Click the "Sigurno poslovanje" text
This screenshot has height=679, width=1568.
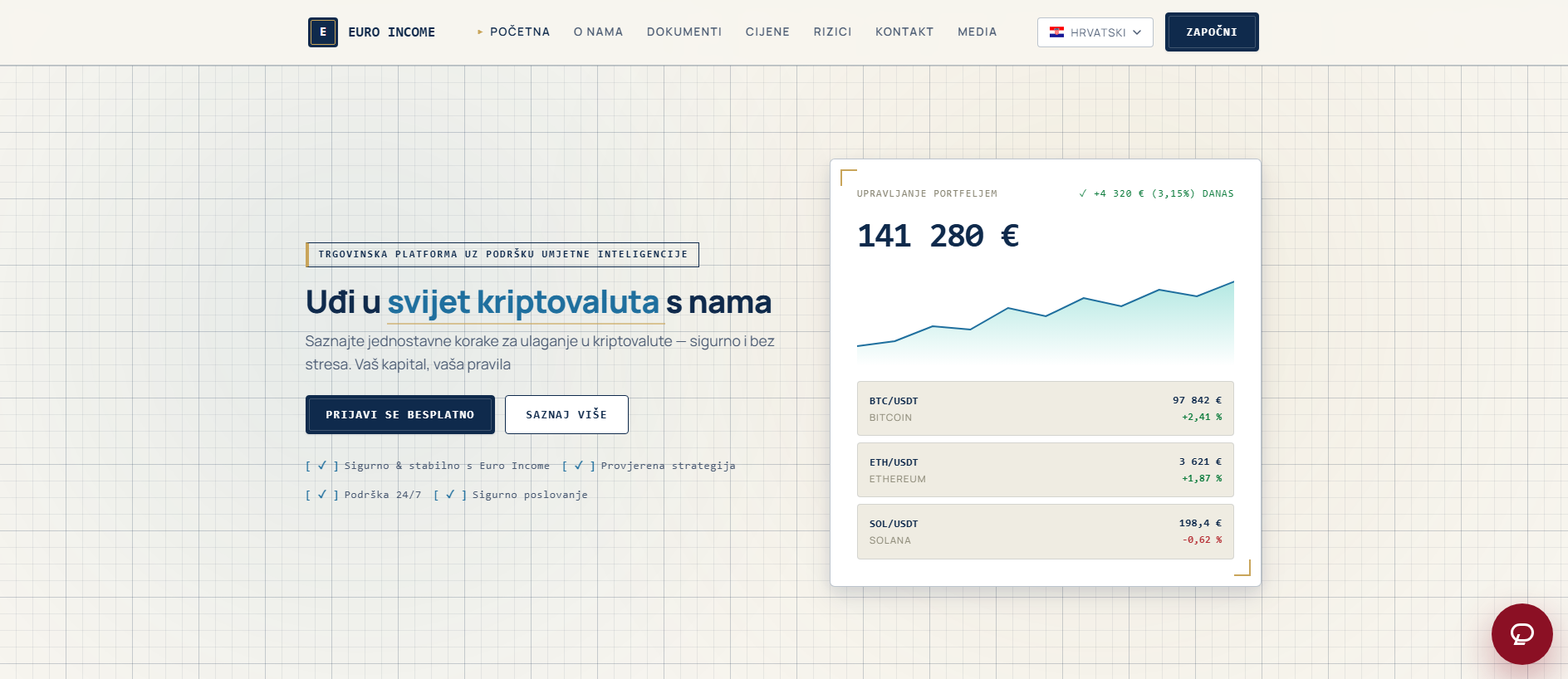530,495
